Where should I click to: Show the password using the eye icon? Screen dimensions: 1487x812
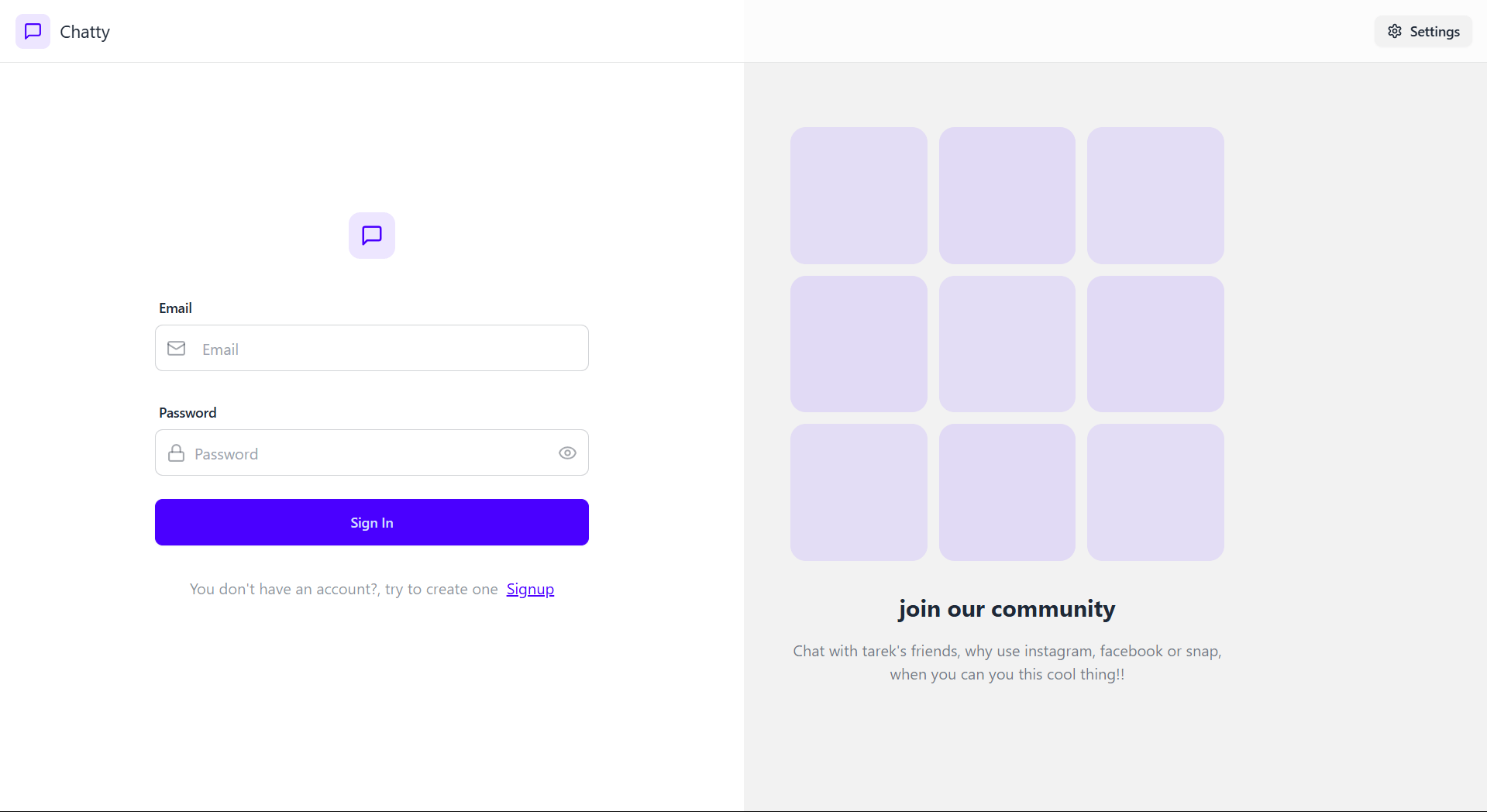point(567,452)
